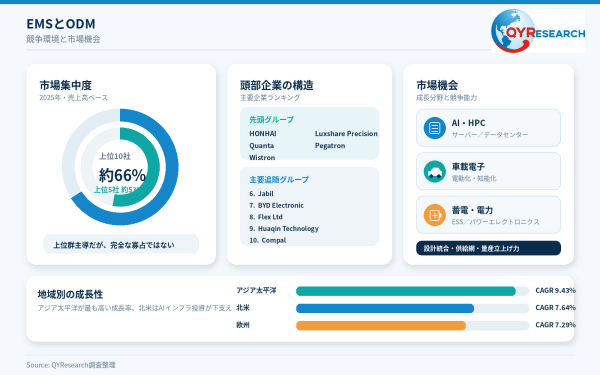The height and width of the screenshot is (375, 600).
Task: Click Luxshare Precision company name
Action: 346,134
